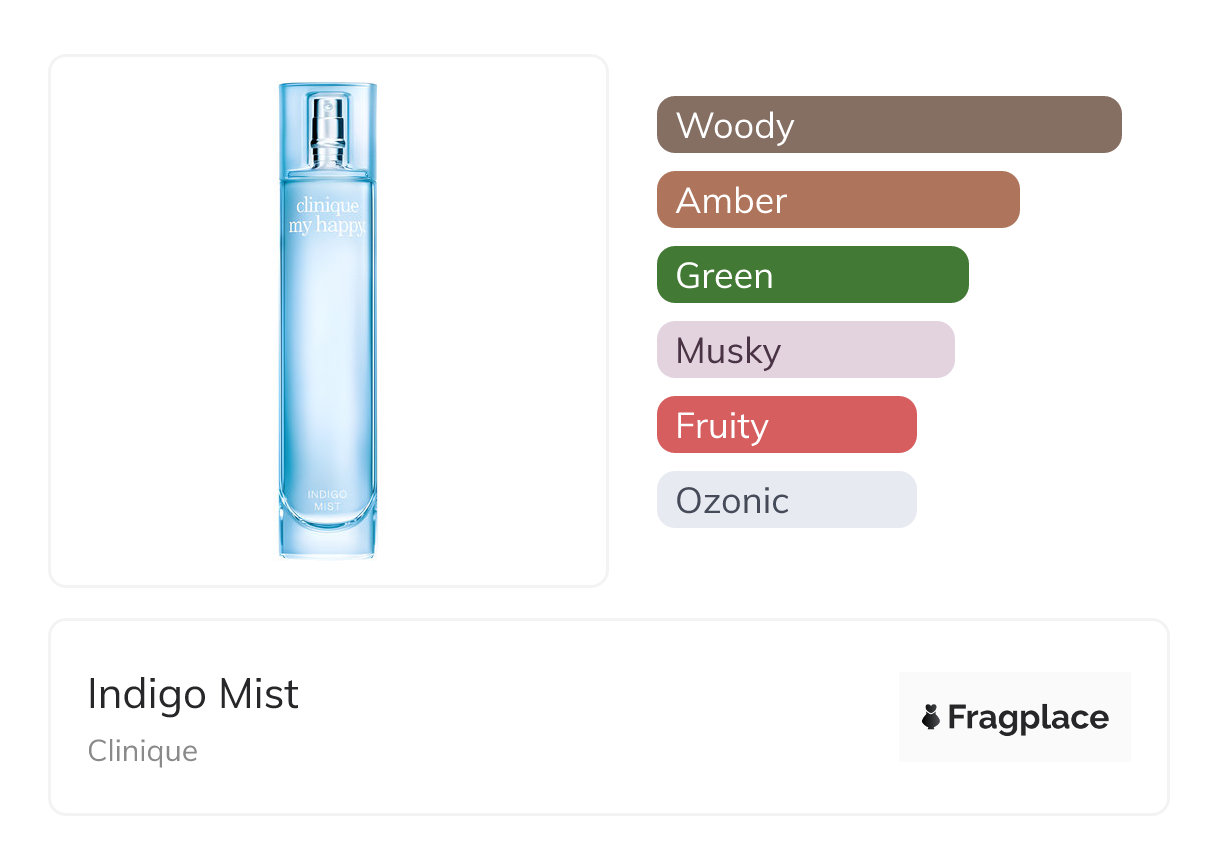
Task: Click the Musky label text
Action: [729, 352]
